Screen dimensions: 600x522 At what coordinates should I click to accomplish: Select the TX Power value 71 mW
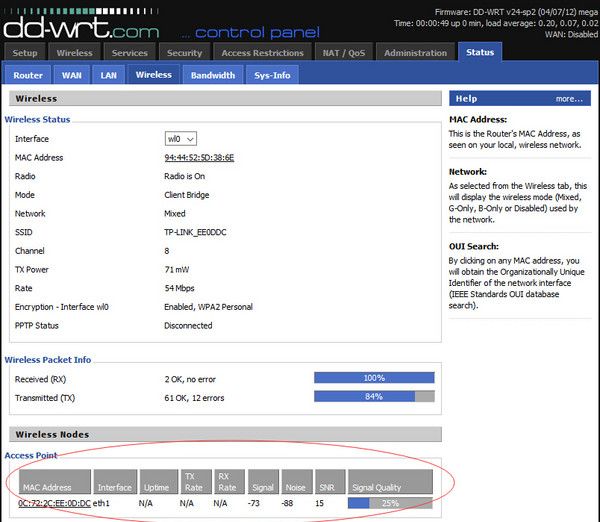click(177, 269)
